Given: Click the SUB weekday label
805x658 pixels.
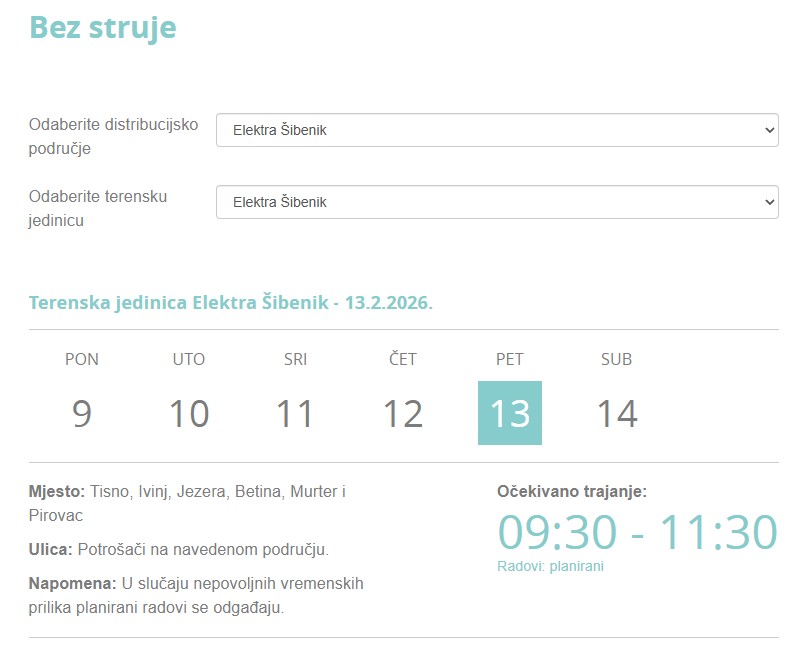Looking at the screenshot, I should 617,359.
